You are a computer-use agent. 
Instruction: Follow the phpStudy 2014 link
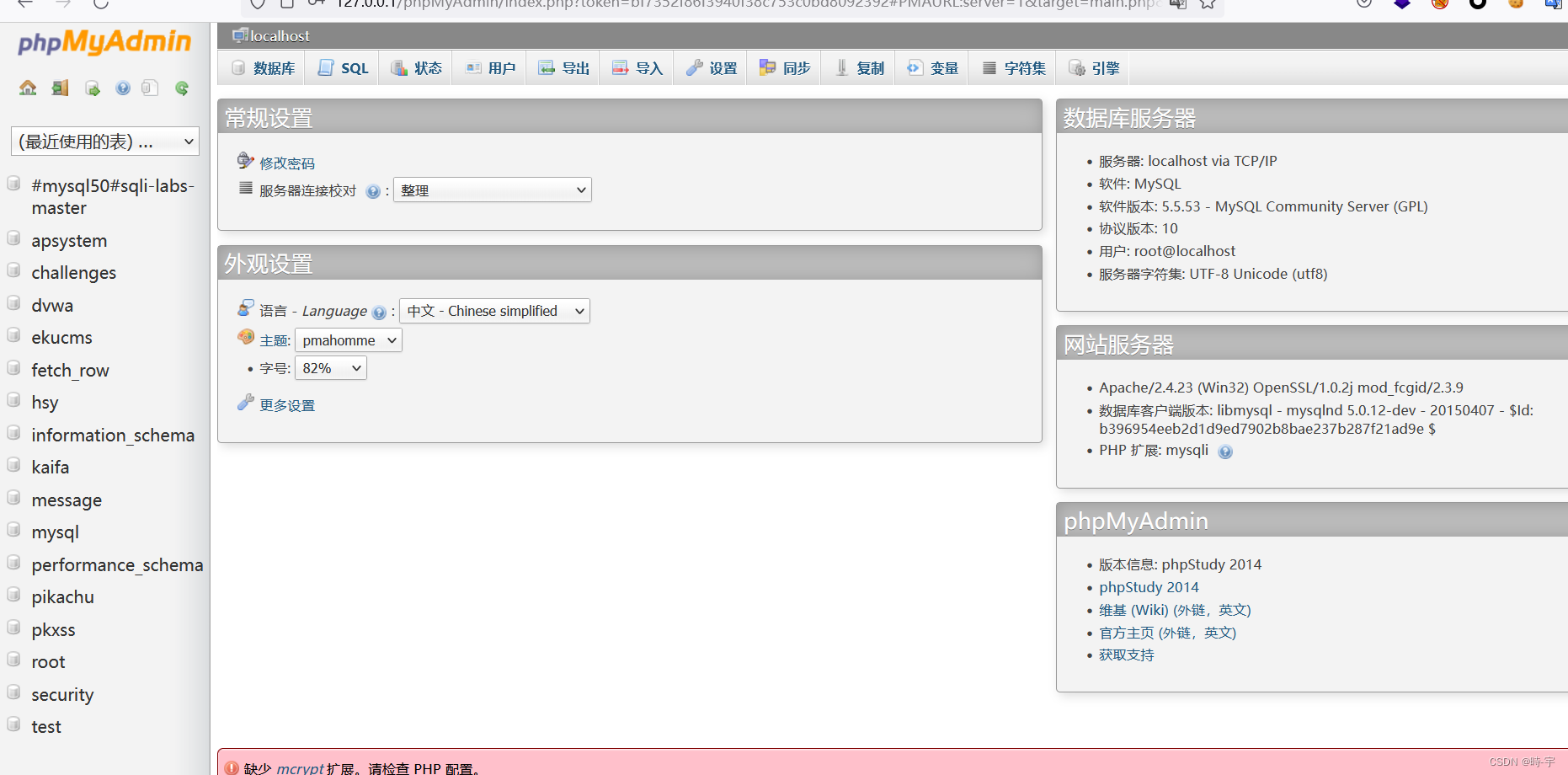(x=1149, y=587)
